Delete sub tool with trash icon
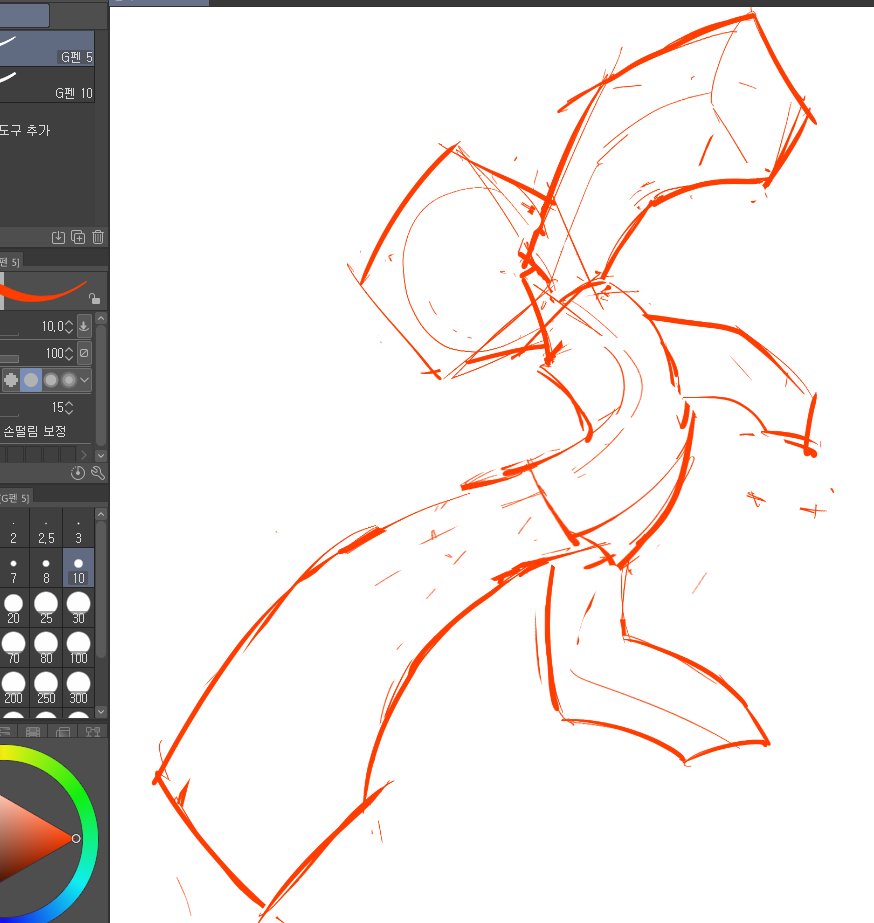Screen dimensions: 874x923 pos(98,237)
